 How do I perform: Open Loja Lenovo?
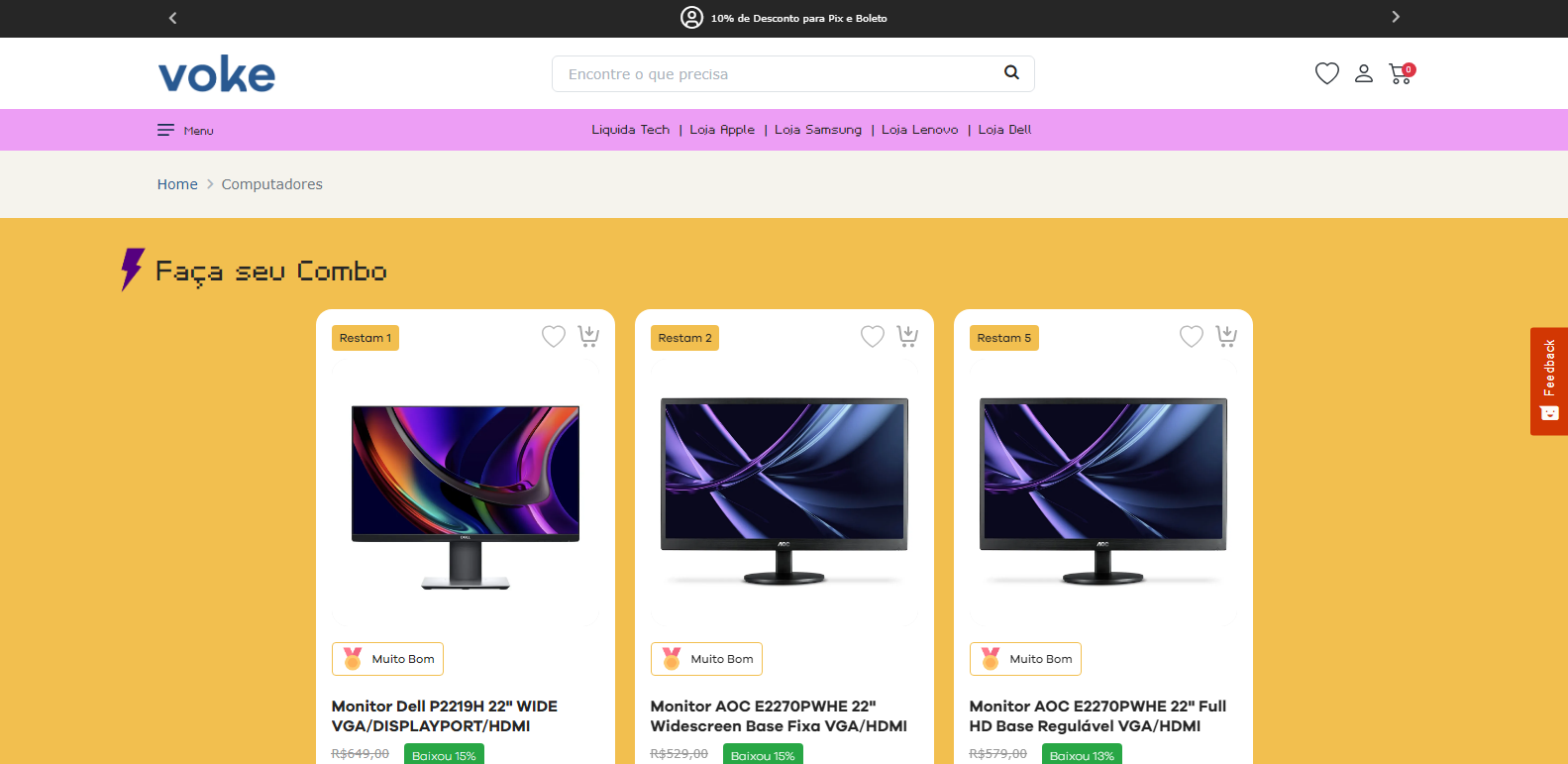pyautogui.click(x=920, y=130)
